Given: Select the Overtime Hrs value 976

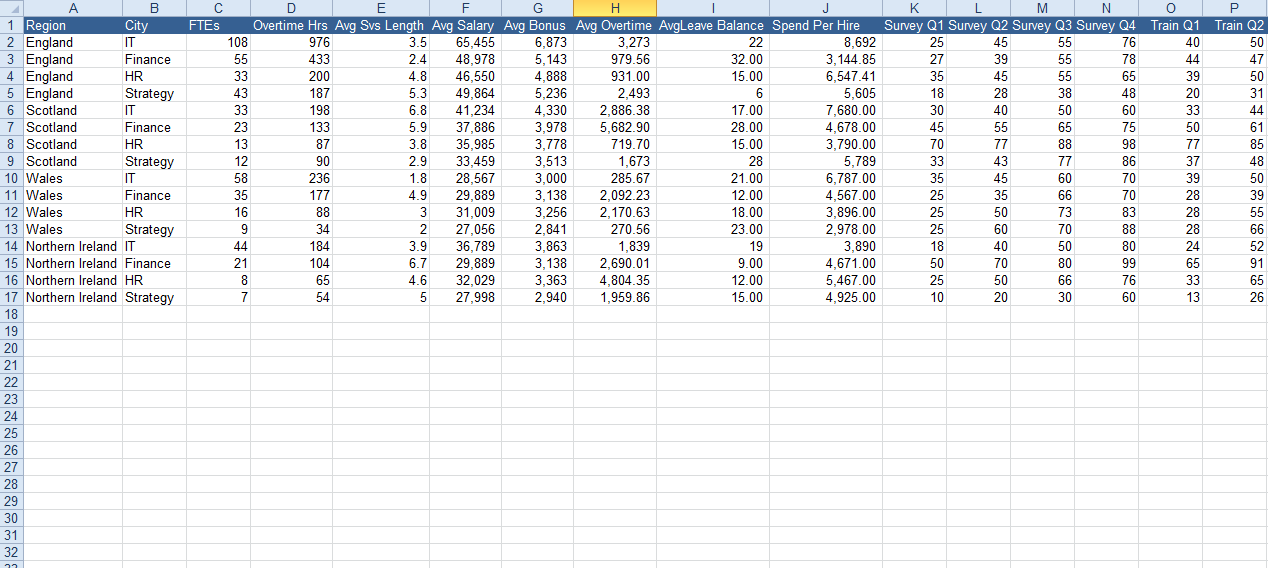Looking at the screenshot, I should coord(291,42).
